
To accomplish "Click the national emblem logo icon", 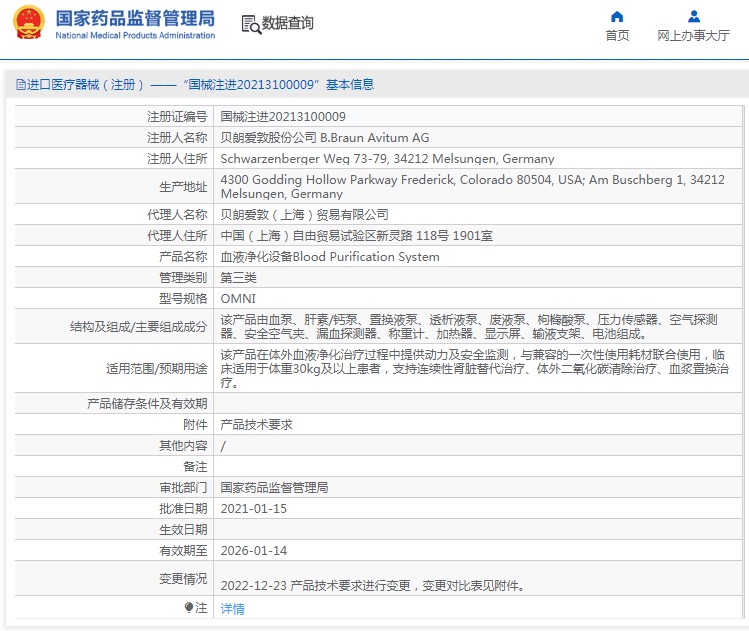I will point(29,22).
